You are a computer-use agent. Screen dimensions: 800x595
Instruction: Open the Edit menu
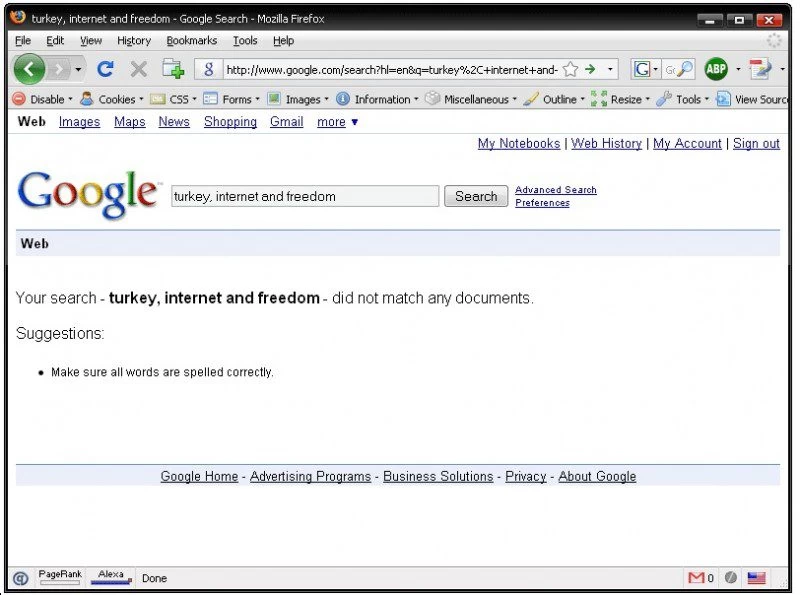tap(55, 40)
